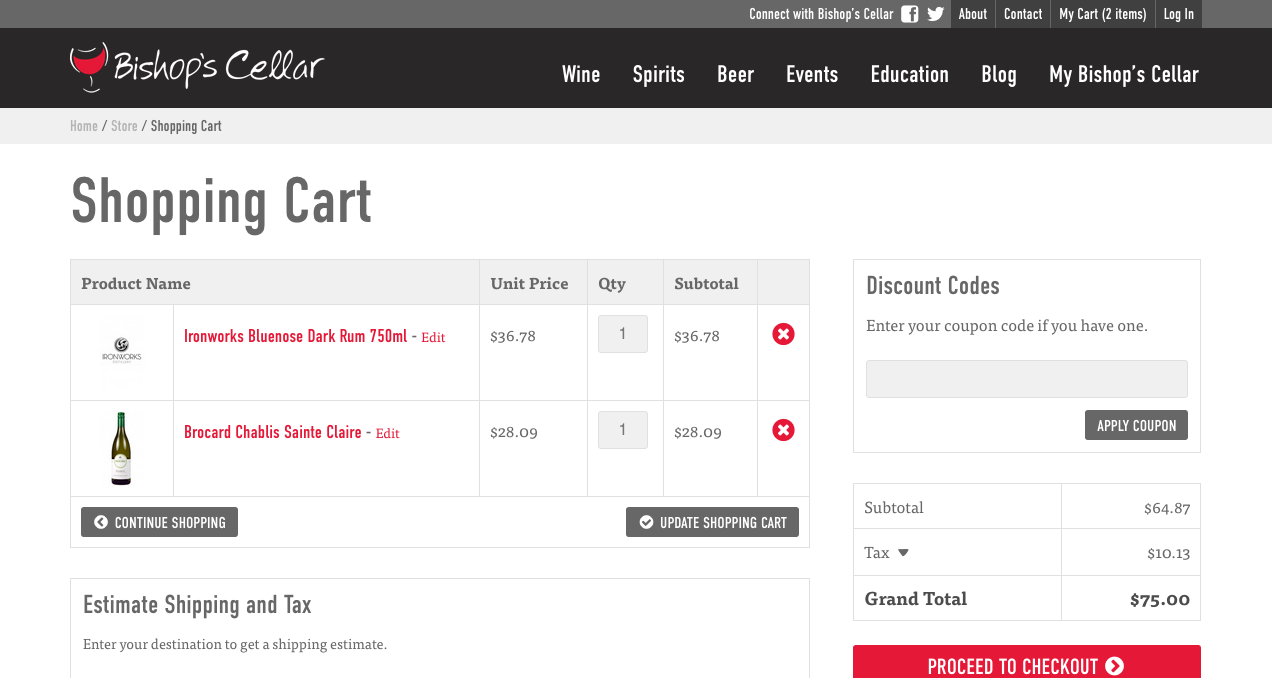Open the About page link
This screenshot has width=1272, height=678.
point(973,14)
